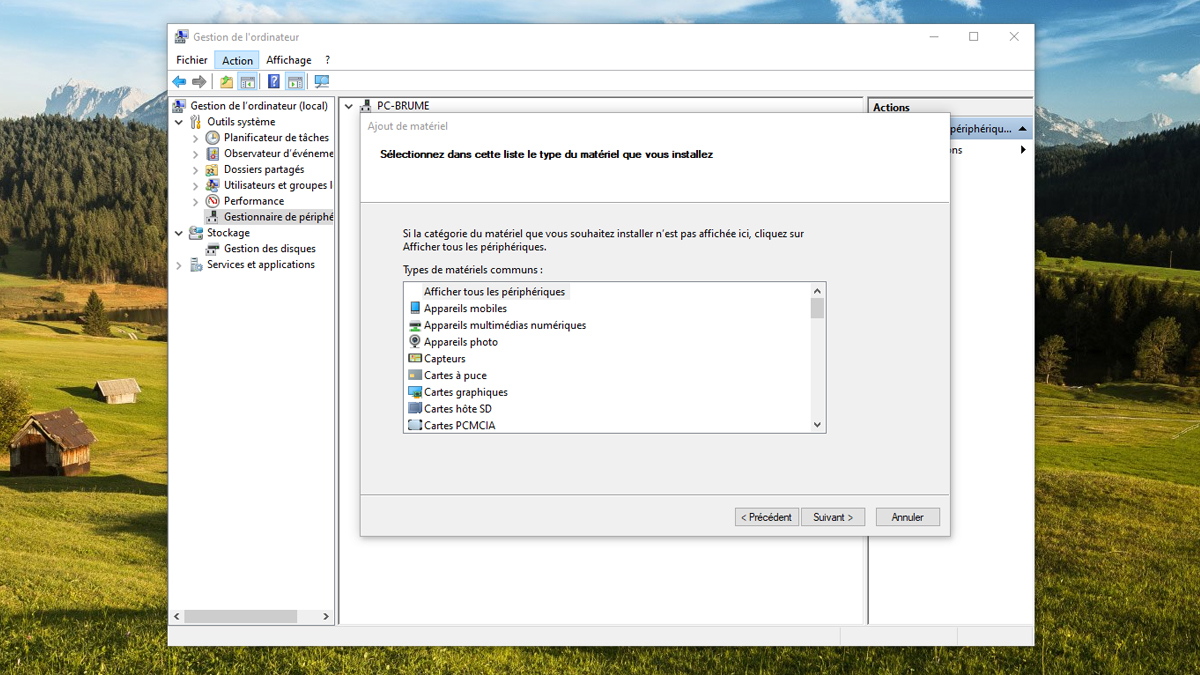Collapse the Stockage tree node

click(180, 233)
